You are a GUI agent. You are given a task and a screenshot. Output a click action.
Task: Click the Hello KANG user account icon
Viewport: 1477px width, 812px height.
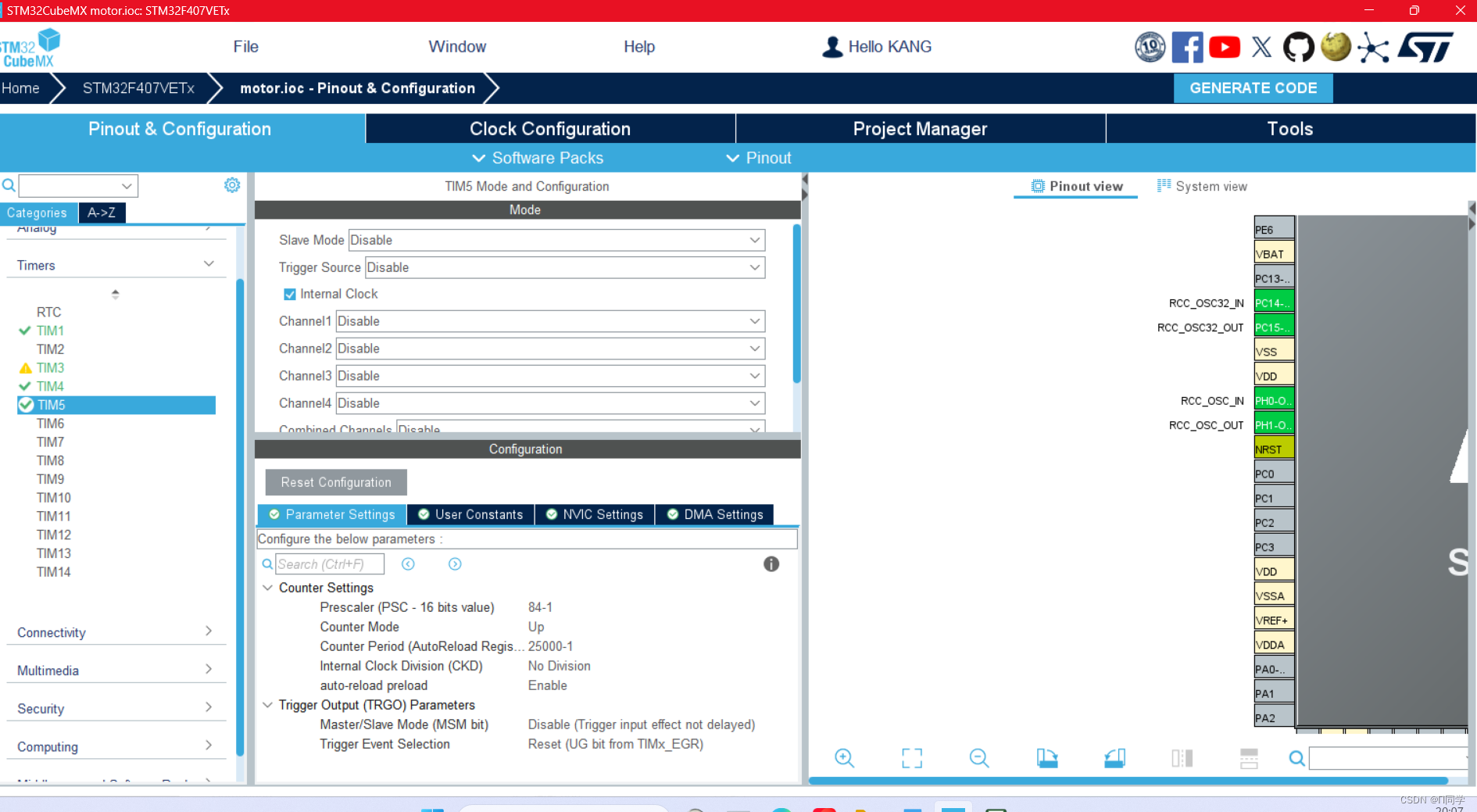832,47
